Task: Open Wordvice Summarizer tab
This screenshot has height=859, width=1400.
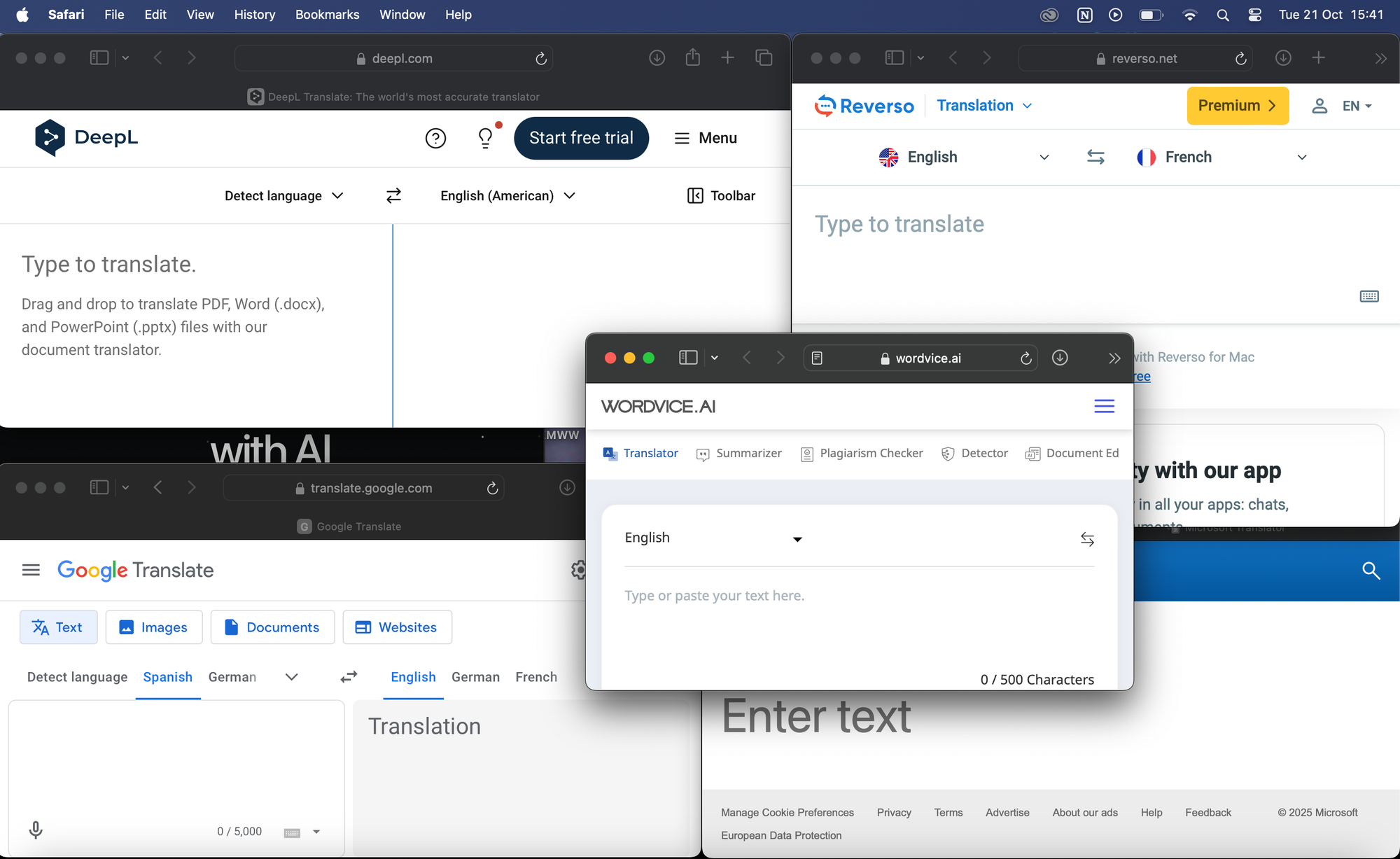Action: pyautogui.click(x=739, y=453)
